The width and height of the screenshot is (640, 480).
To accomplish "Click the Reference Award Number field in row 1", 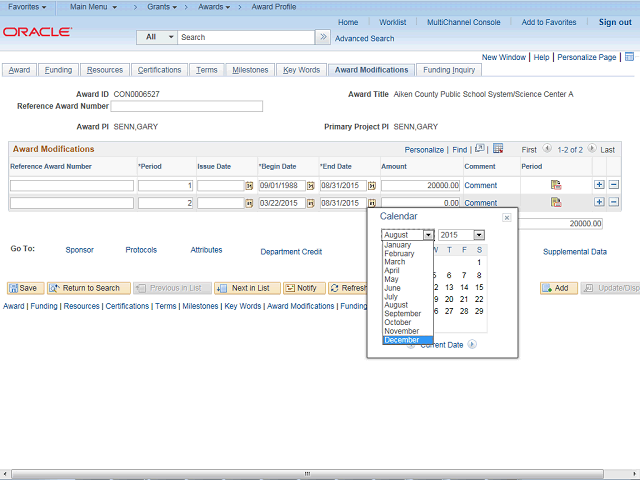I will click(72, 186).
